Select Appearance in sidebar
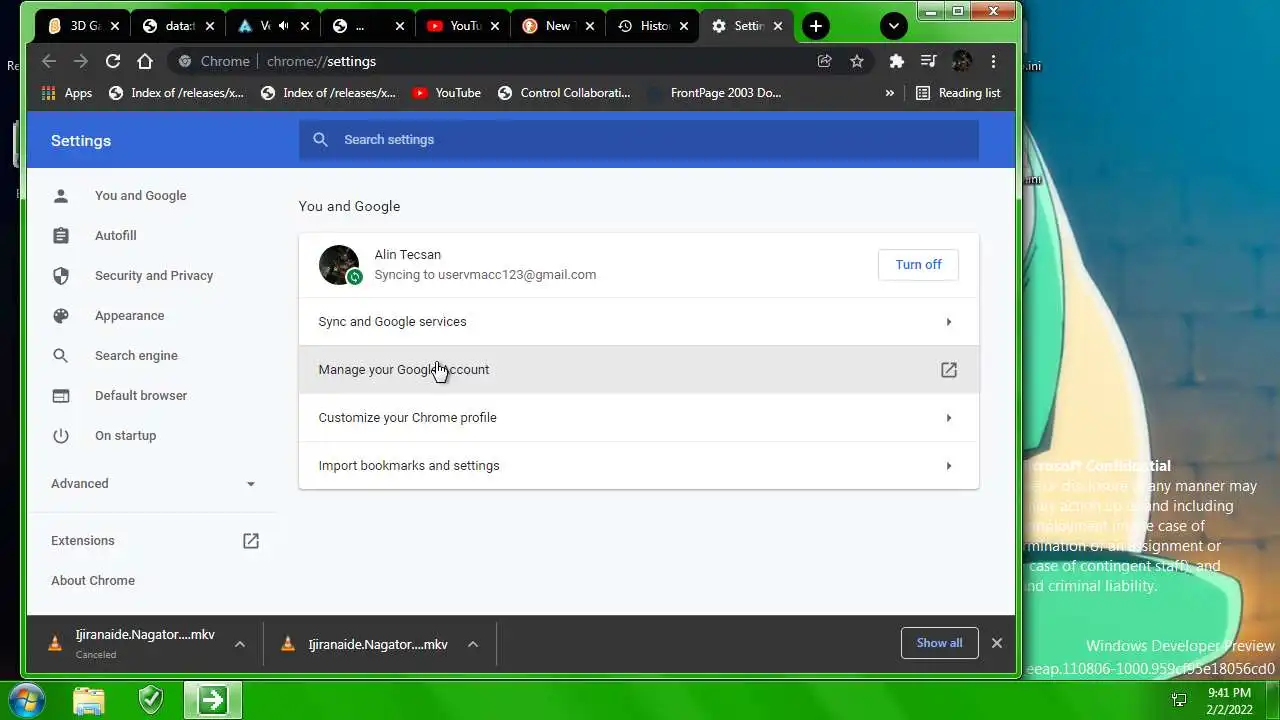 click(129, 316)
